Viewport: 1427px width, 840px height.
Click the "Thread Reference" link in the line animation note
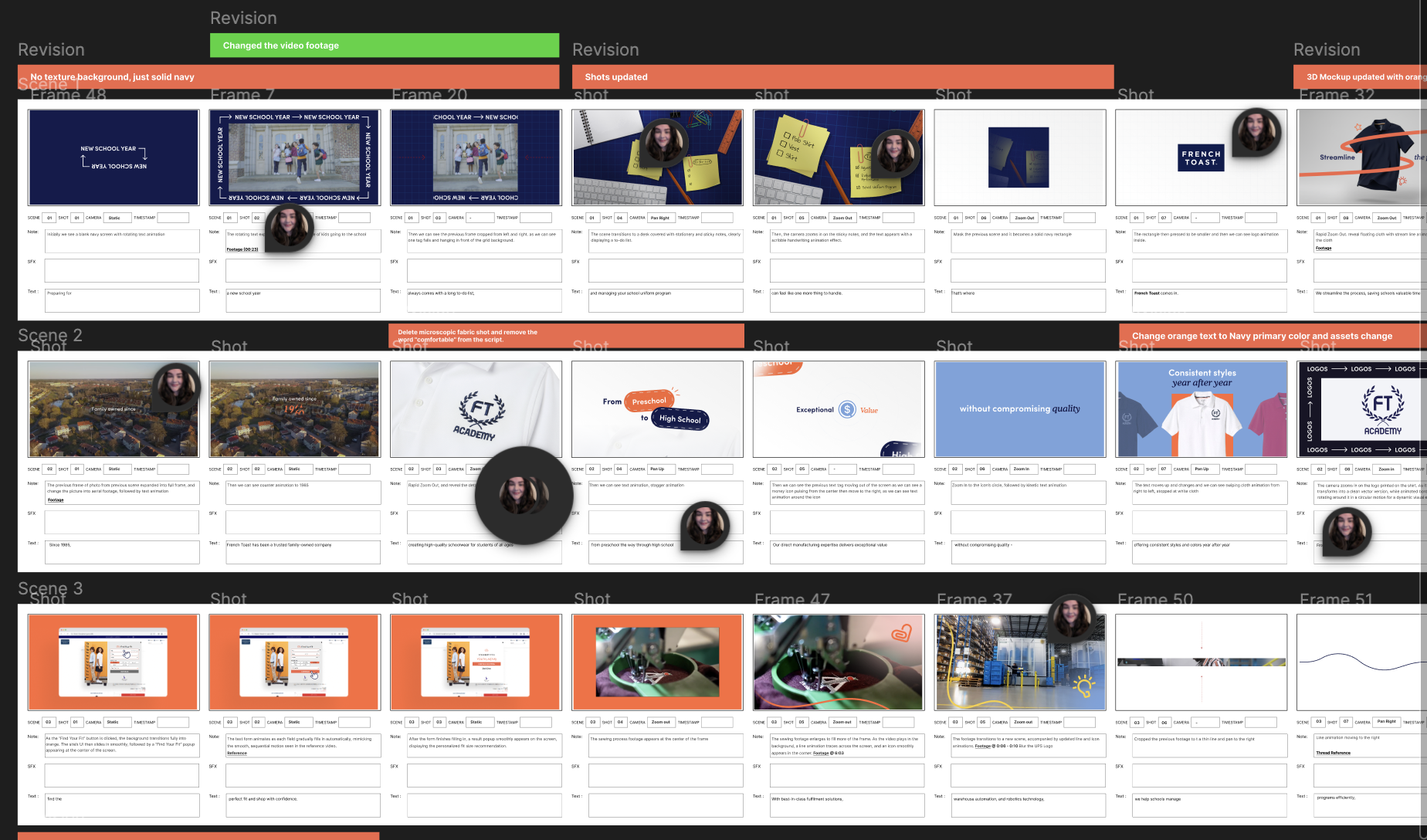coord(1334,752)
